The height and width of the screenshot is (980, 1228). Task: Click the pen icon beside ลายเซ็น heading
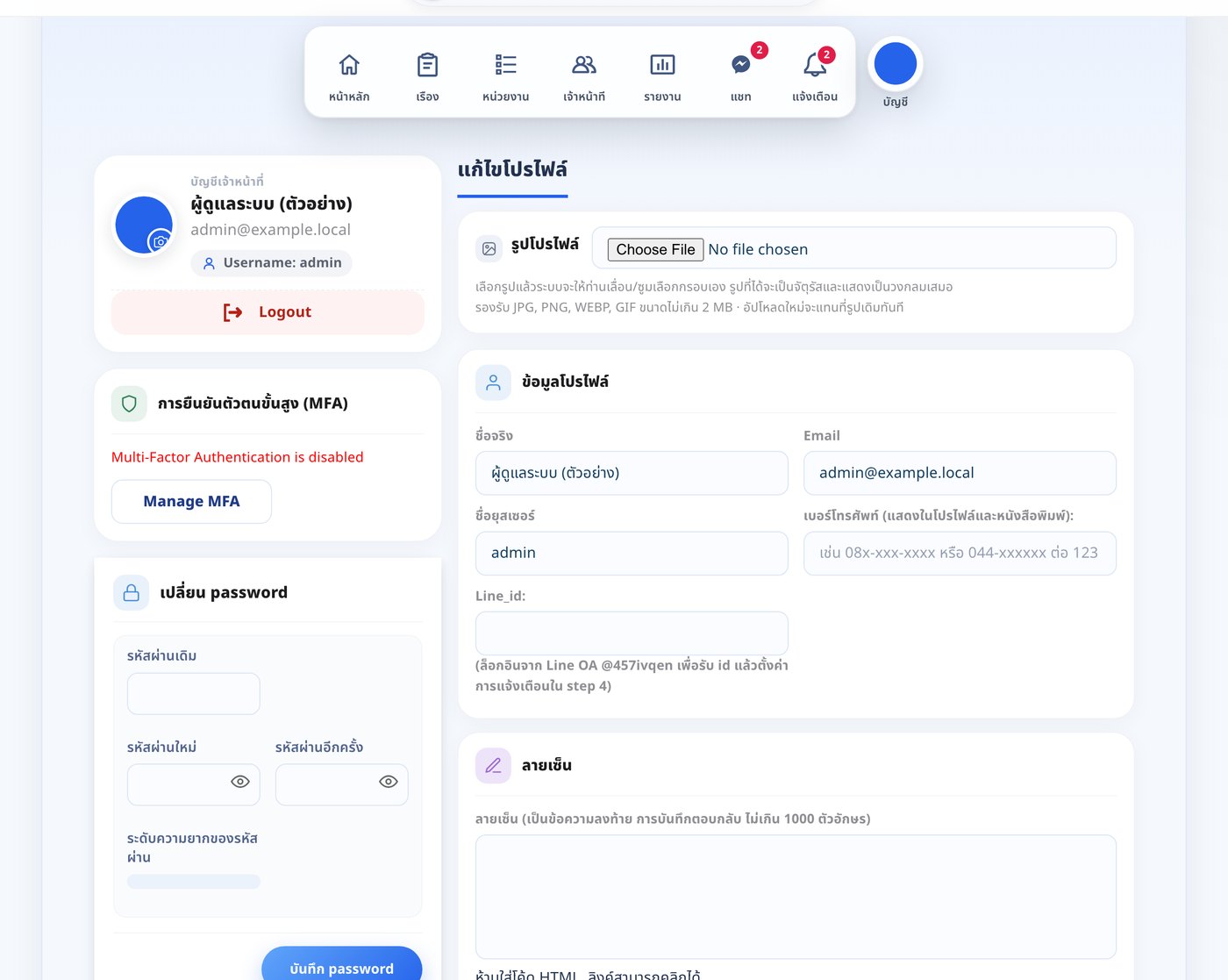click(493, 765)
